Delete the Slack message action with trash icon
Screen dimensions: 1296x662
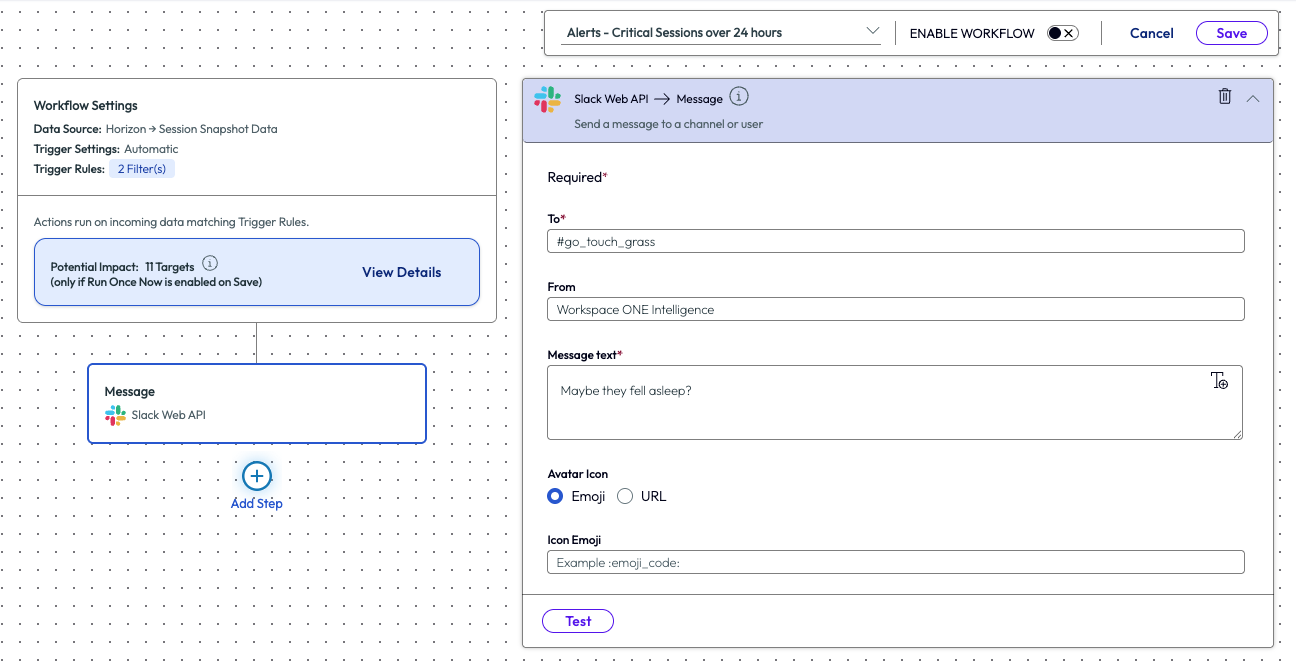tap(1224, 97)
